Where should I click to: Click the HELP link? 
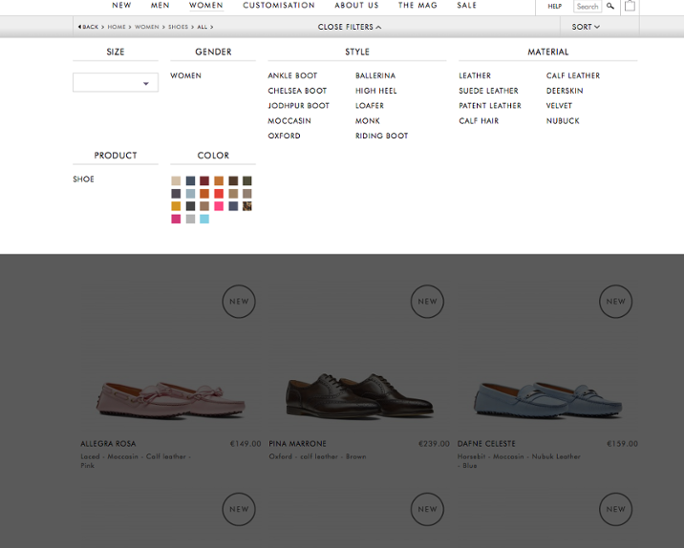[x=554, y=6]
